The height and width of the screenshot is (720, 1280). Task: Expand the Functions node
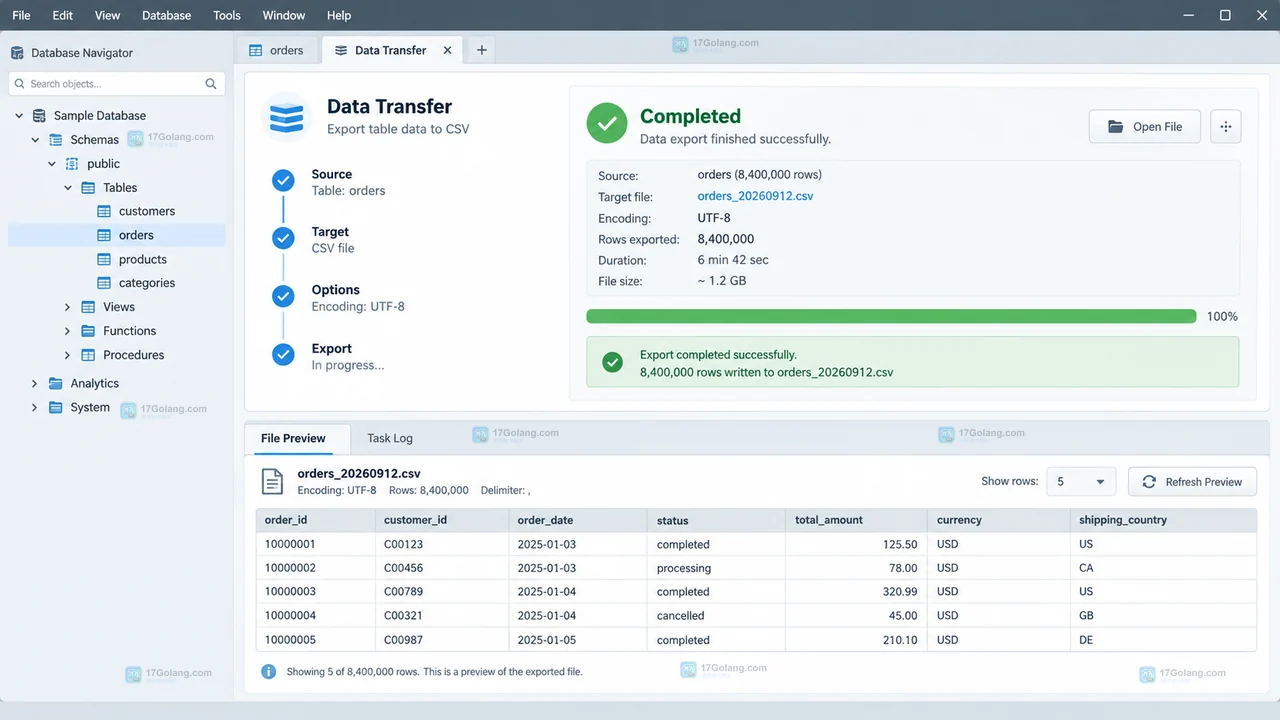68,331
